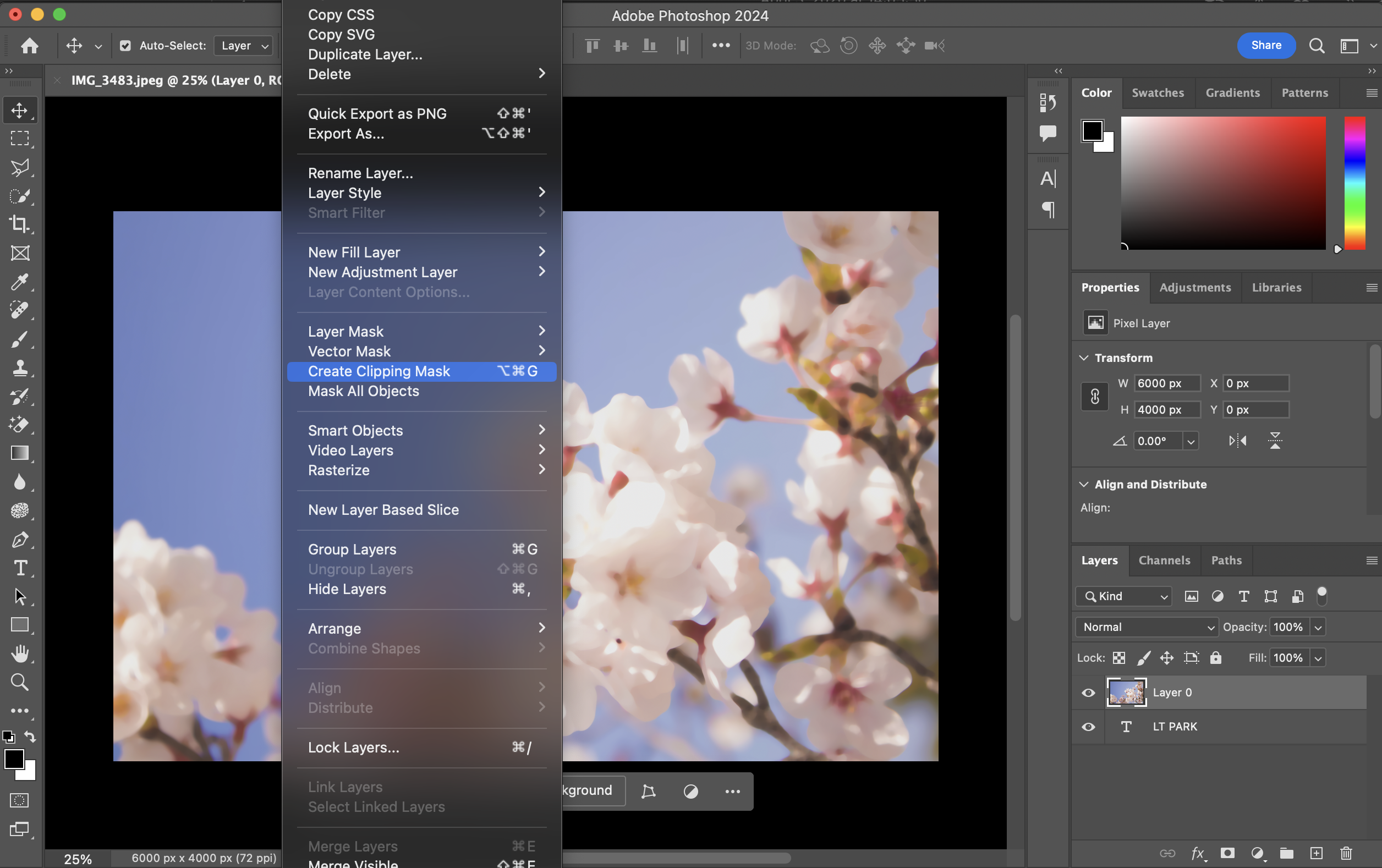Select the Clone Stamp tool
Viewport: 1382px width, 868px height.
19,368
